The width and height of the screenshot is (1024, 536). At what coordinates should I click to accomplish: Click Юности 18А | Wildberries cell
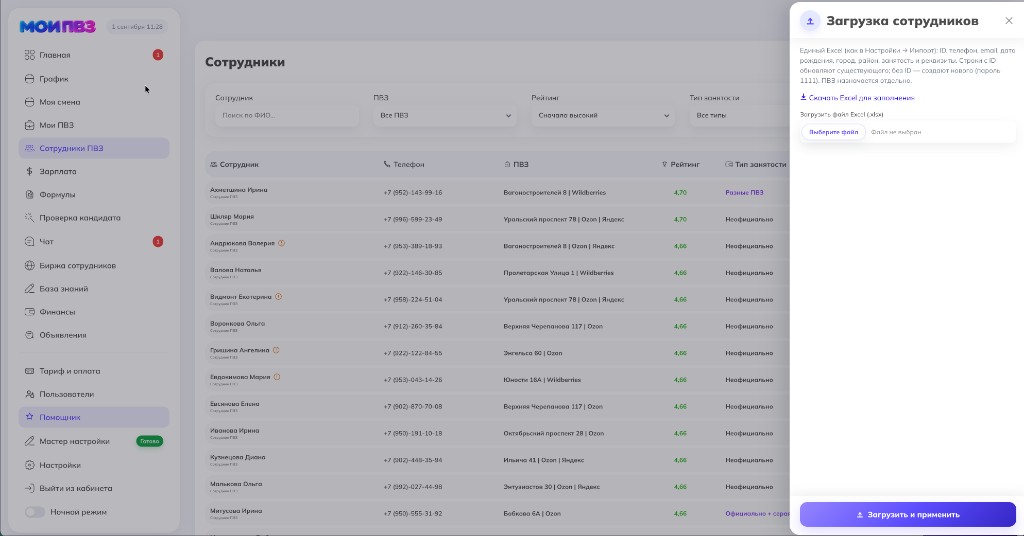click(x=541, y=380)
